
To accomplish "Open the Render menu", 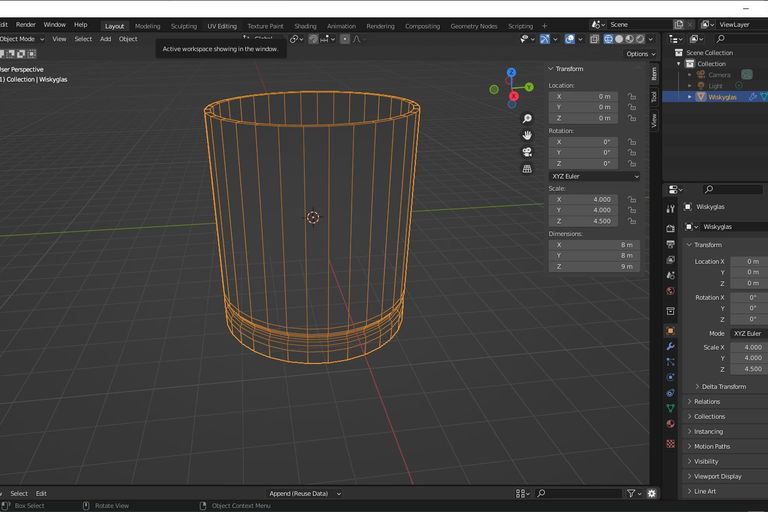I will pos(25,24).
